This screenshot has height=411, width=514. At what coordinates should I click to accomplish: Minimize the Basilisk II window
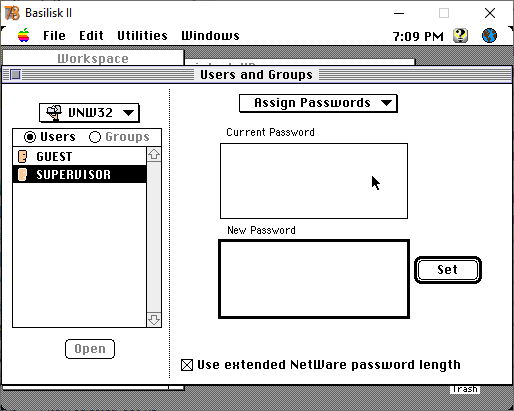[399, 13]
